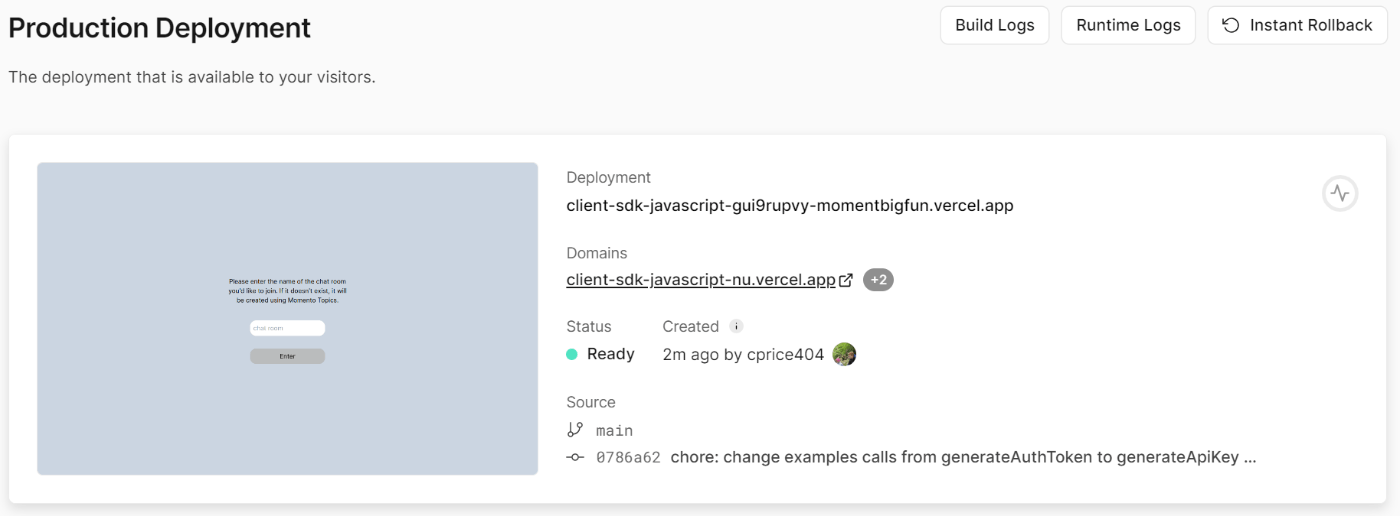Click the info icon next to Created
The image size is (1400, 516).
[737, 326]
